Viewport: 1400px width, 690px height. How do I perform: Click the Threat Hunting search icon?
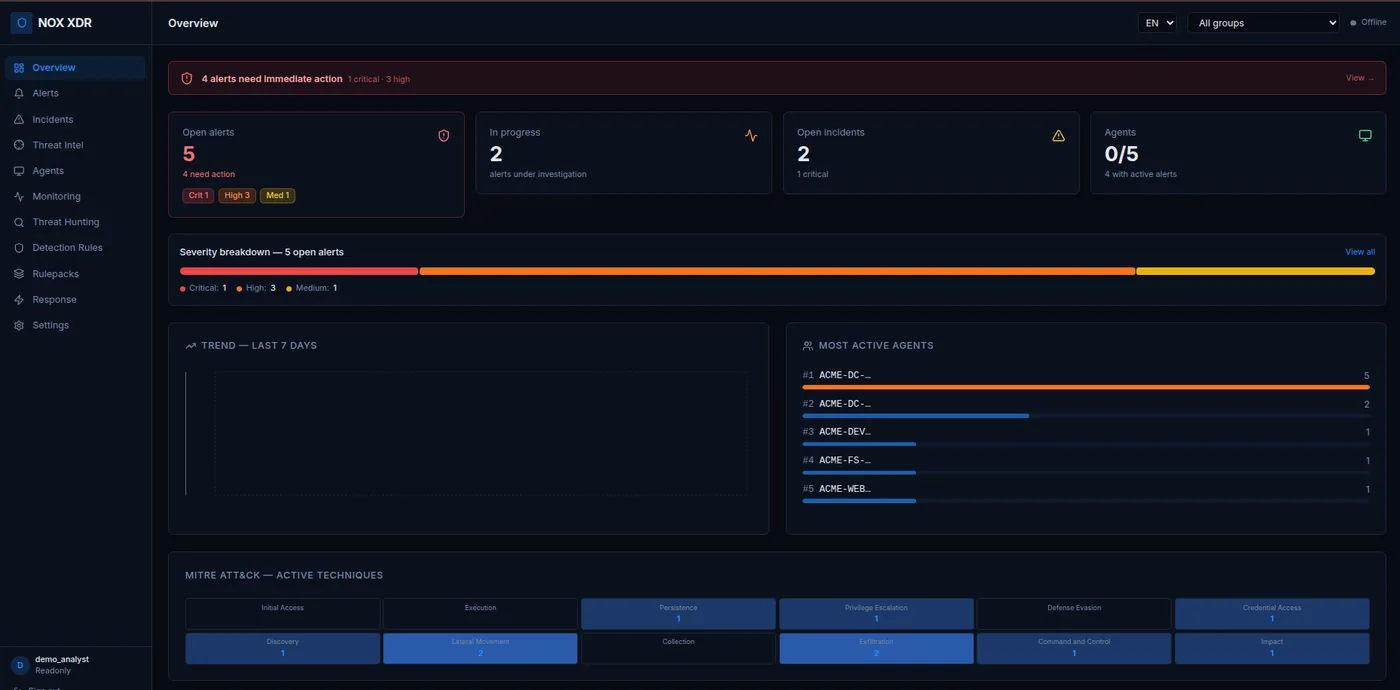point(19,222)
